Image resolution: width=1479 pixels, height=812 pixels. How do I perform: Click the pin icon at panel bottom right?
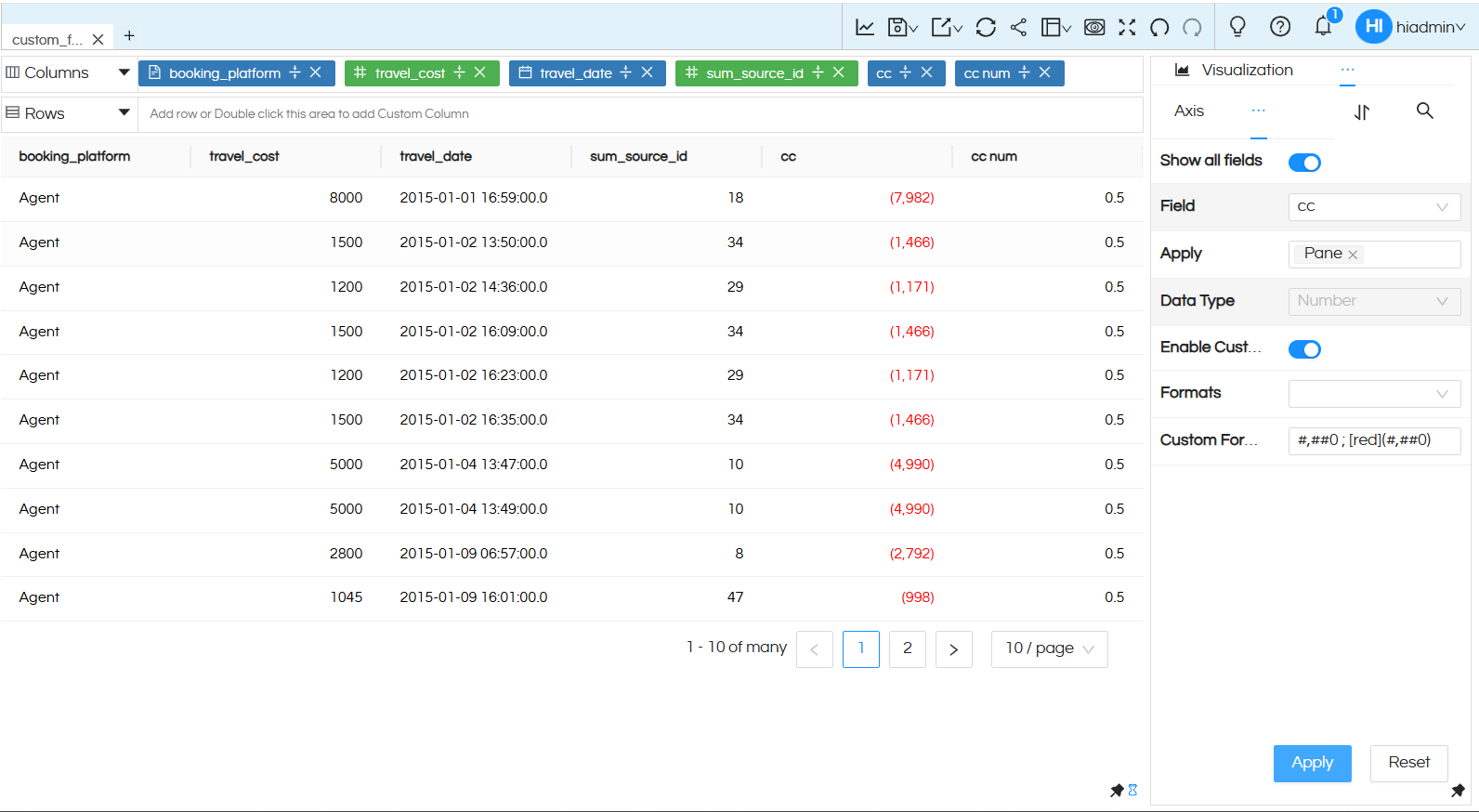click(x=1458, y=791)
